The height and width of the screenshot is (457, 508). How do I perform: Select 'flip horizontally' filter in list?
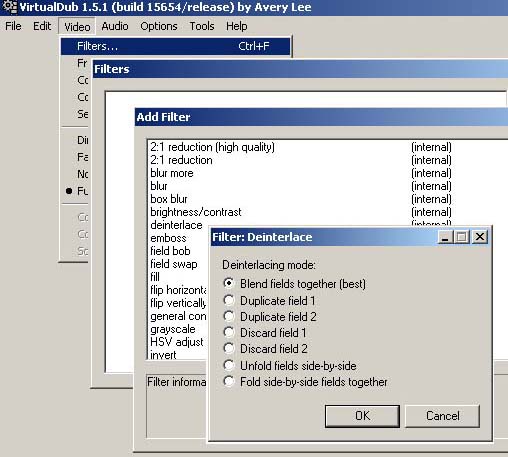pyautogui.click(x=178, y=290)
